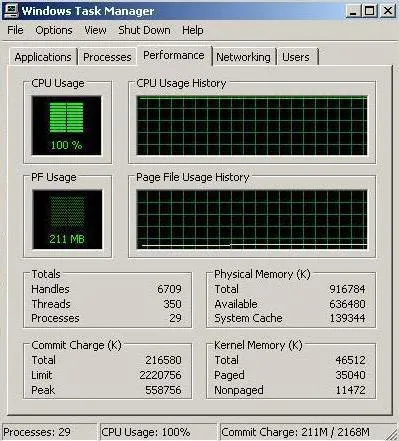Click the Totals Processes value 29
The image size is (399, 441).
click(175, 318)
